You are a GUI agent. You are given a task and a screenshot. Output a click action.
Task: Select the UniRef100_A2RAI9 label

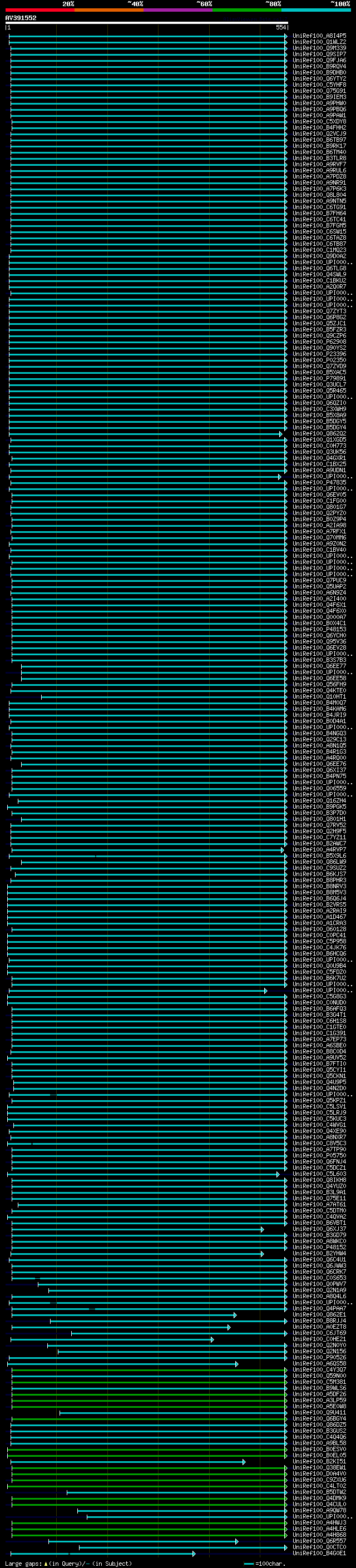coord(319,911)
